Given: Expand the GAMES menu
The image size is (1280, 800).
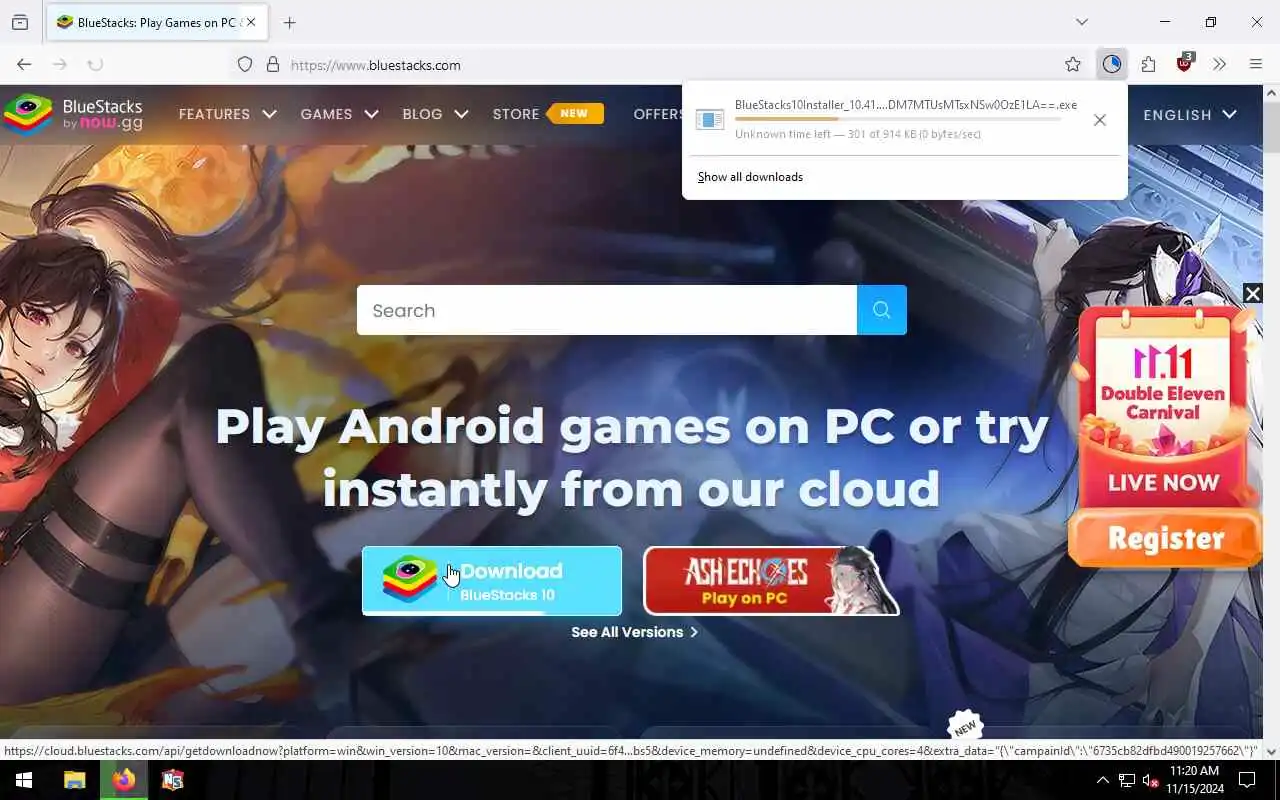Looking at the screenshot, I should click(x=339, y=114).
